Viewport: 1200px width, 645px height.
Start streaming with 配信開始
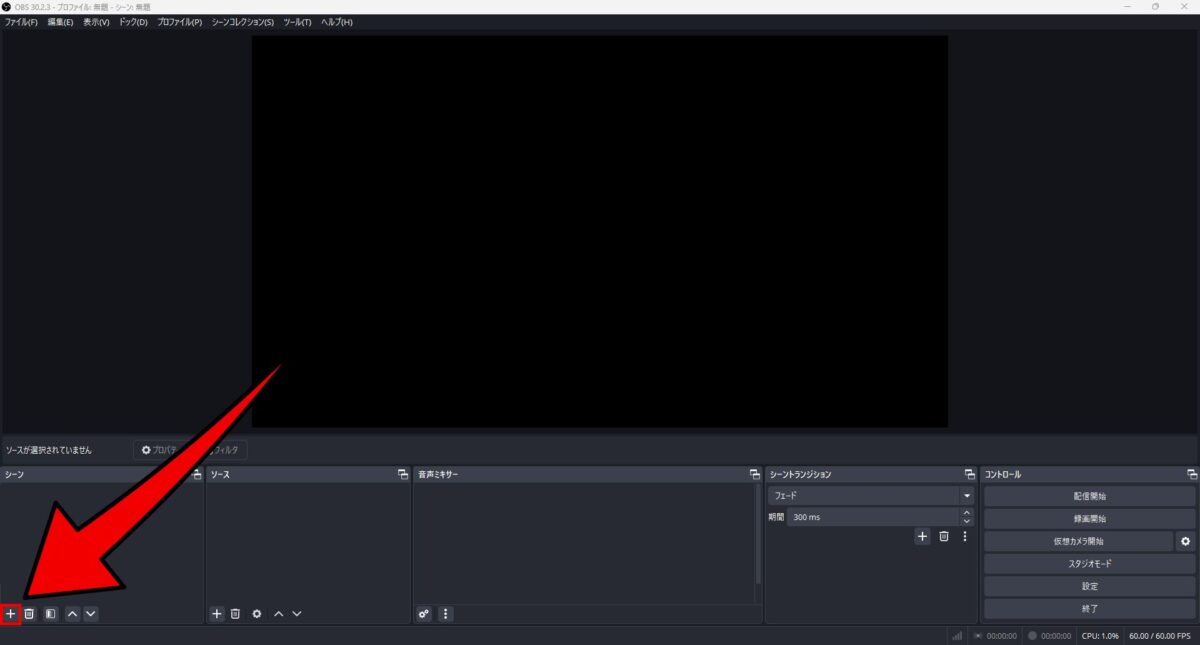1088,495
